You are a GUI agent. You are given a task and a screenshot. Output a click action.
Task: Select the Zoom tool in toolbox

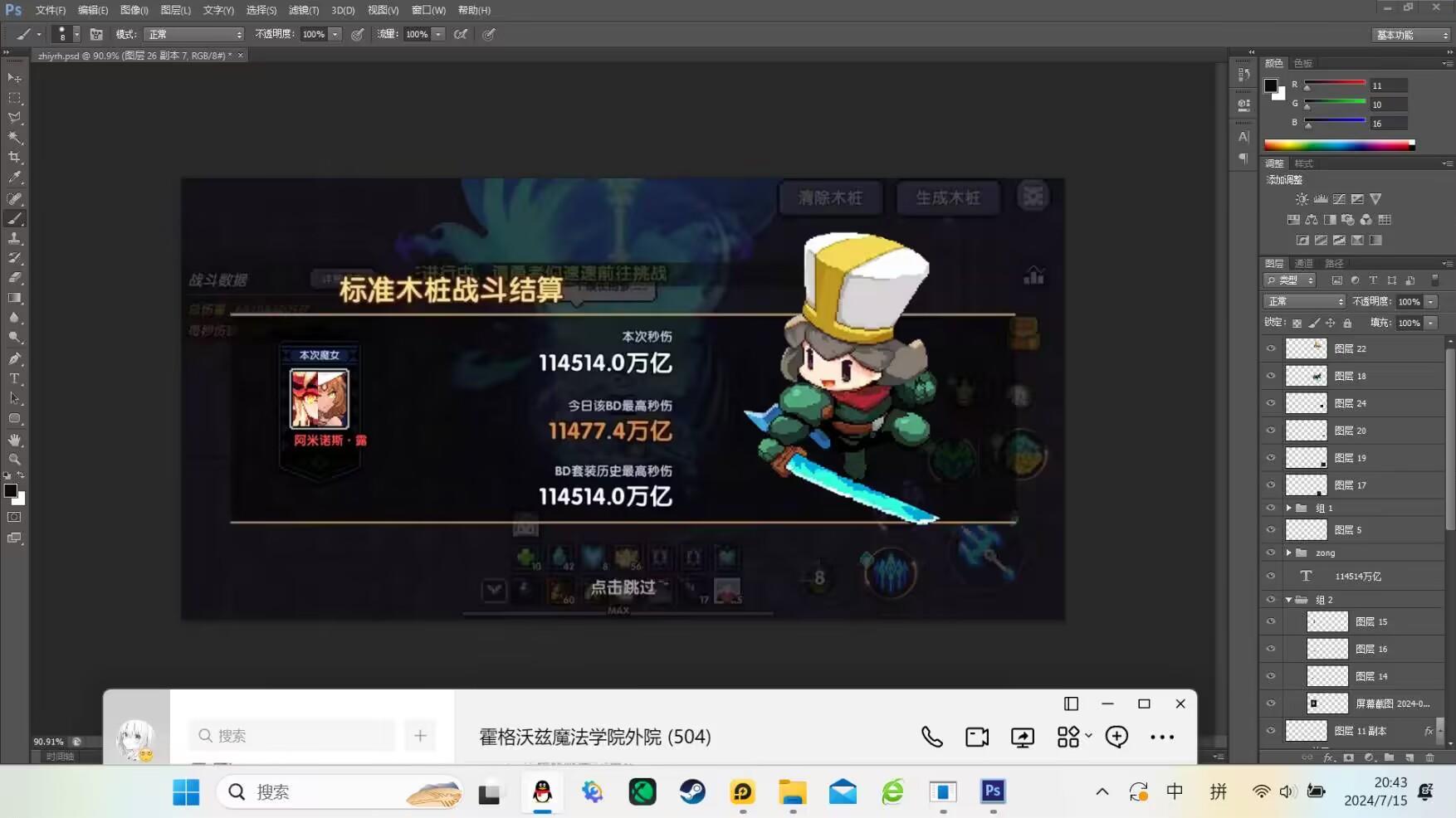pos(14,460)
